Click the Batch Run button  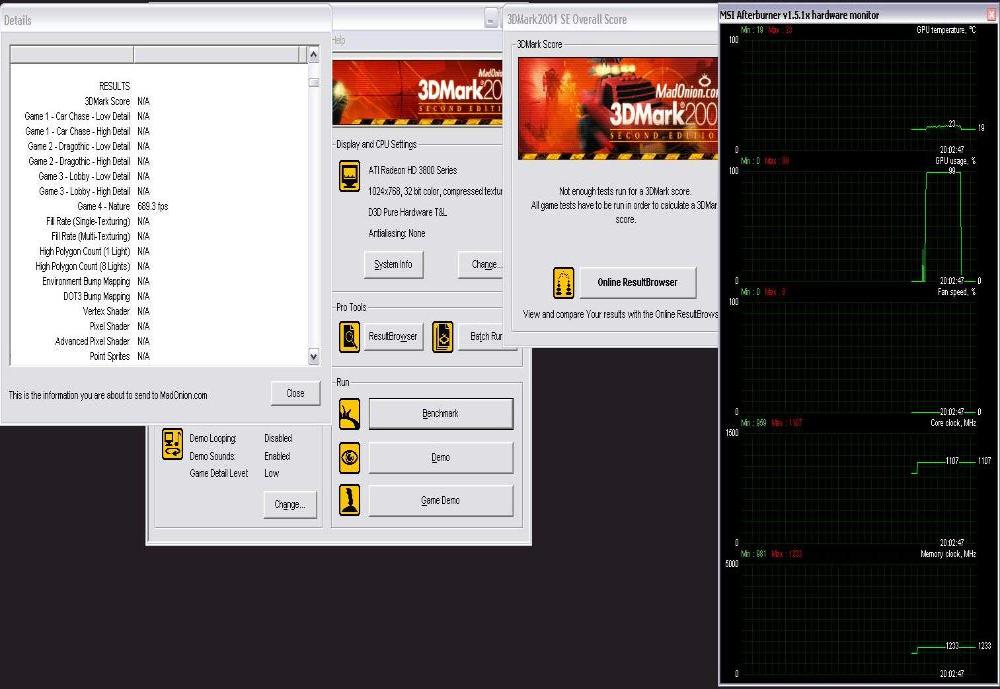[485, 336]
